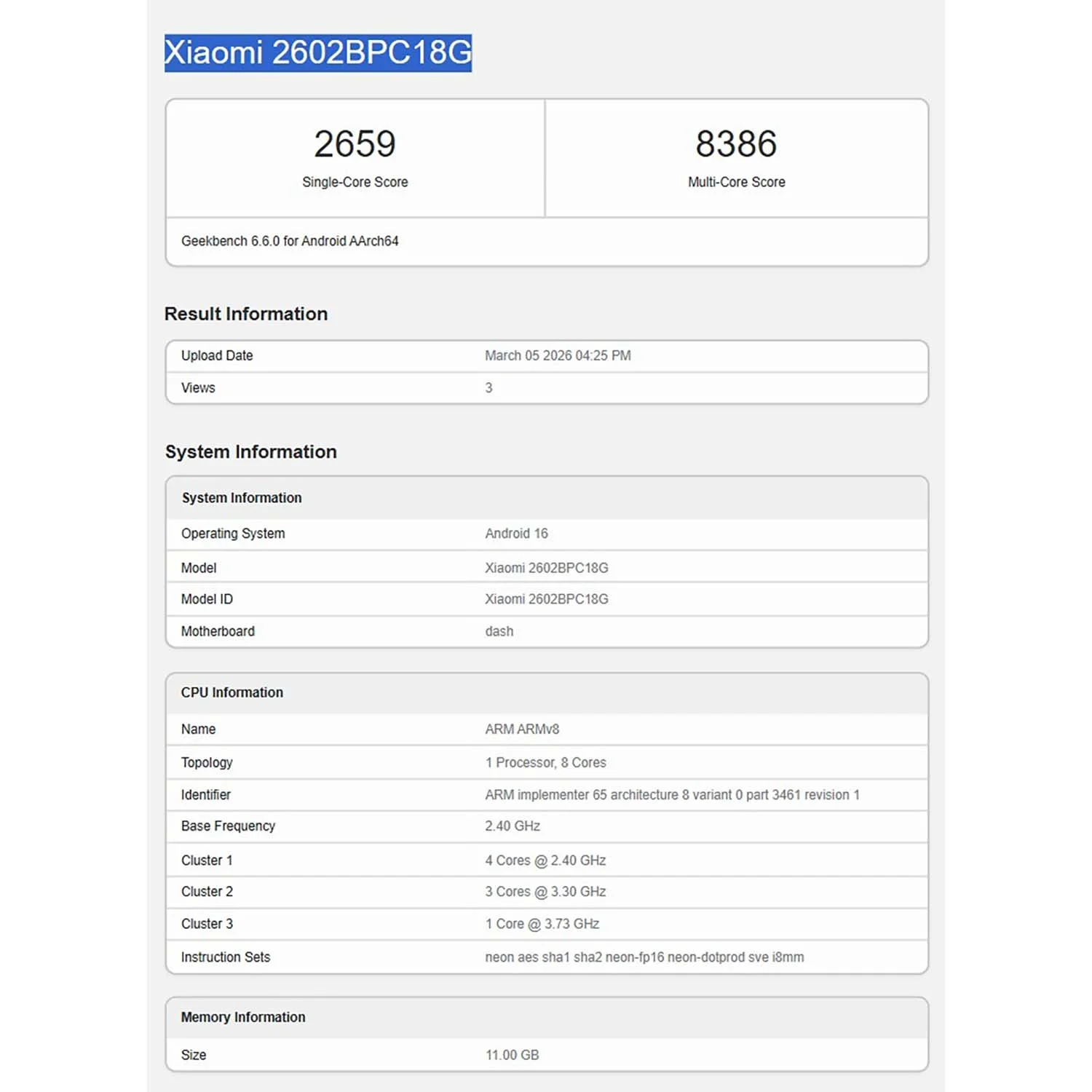Click the Model ID row value
1092x1092 pixels.
(x=546, y=599)
